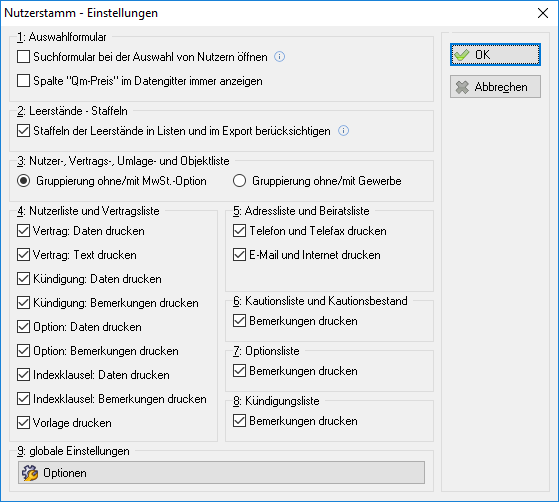Click the info icon beside Suchformular option

coord(280,57)
